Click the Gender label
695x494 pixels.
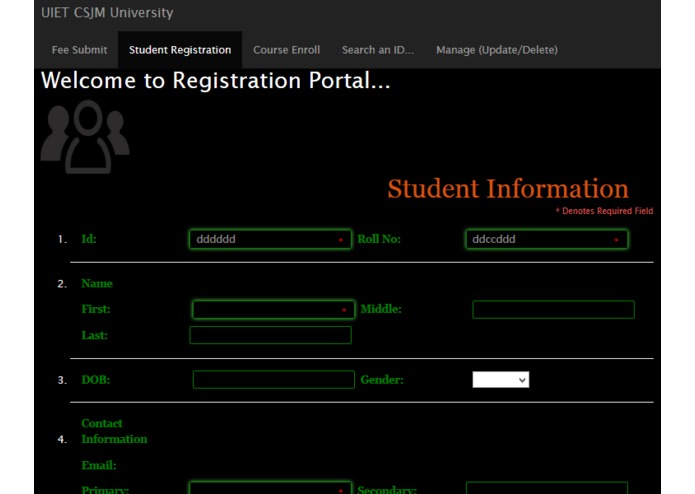pos(382,380)
